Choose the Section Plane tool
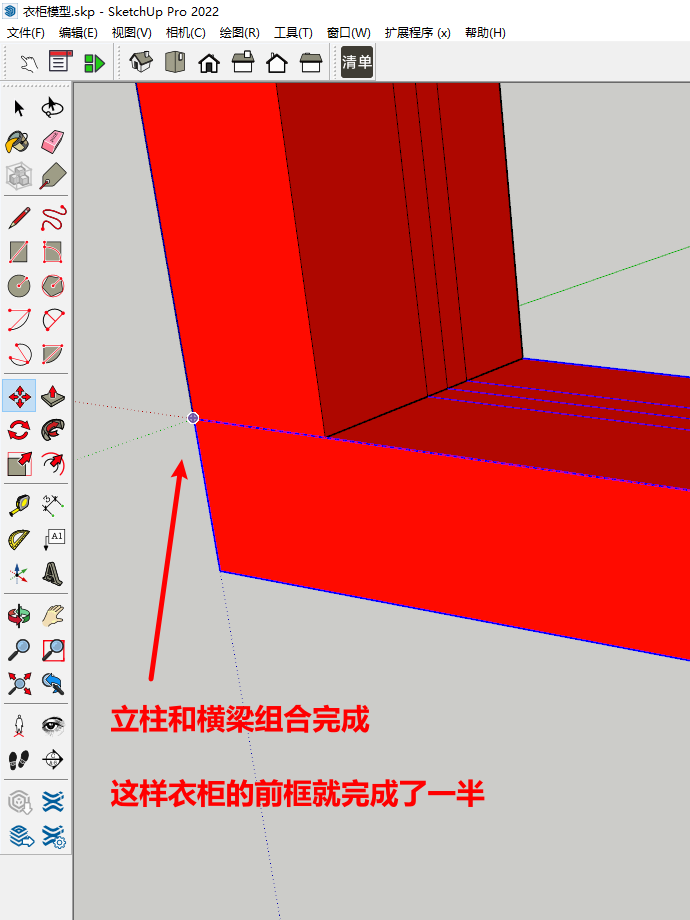Image resolution: width=690 pixels, height=920 pixels. click(x=53, y=760)
